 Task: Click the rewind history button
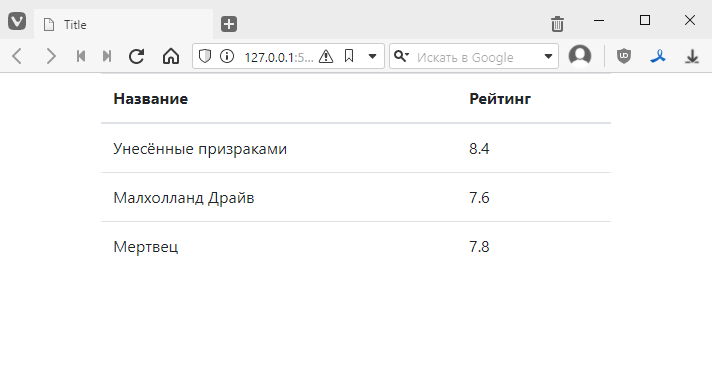tap(81, 56)
